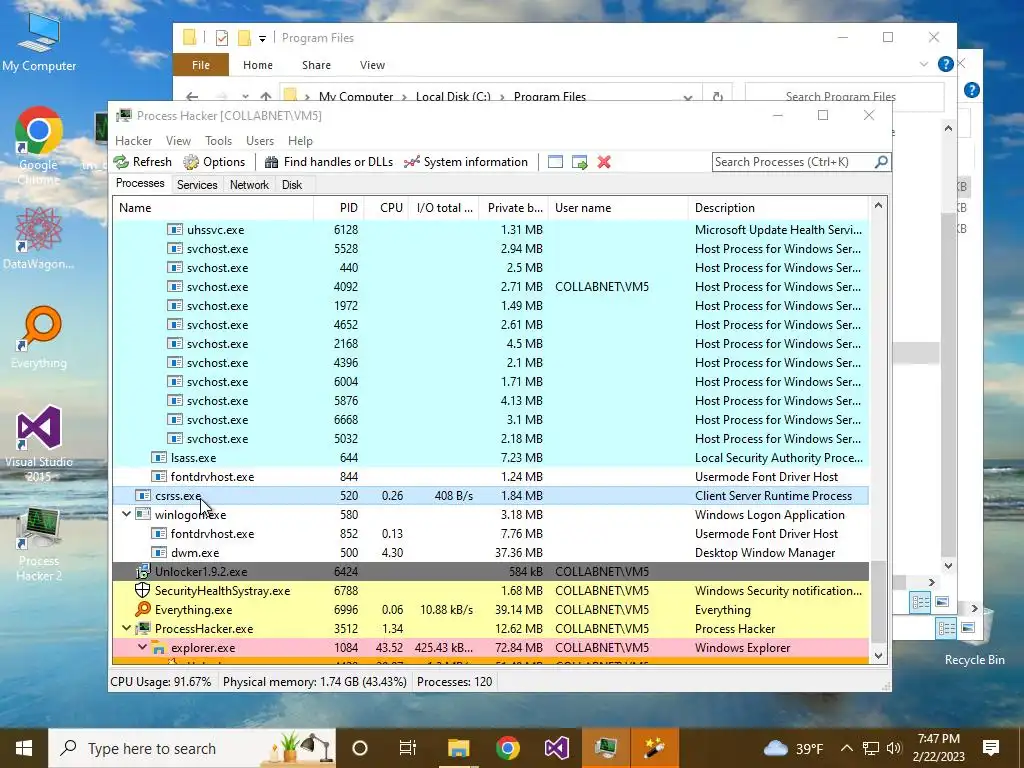Click process list scrollbar down arrow
1024x768 pixels.
pos(878,656)
